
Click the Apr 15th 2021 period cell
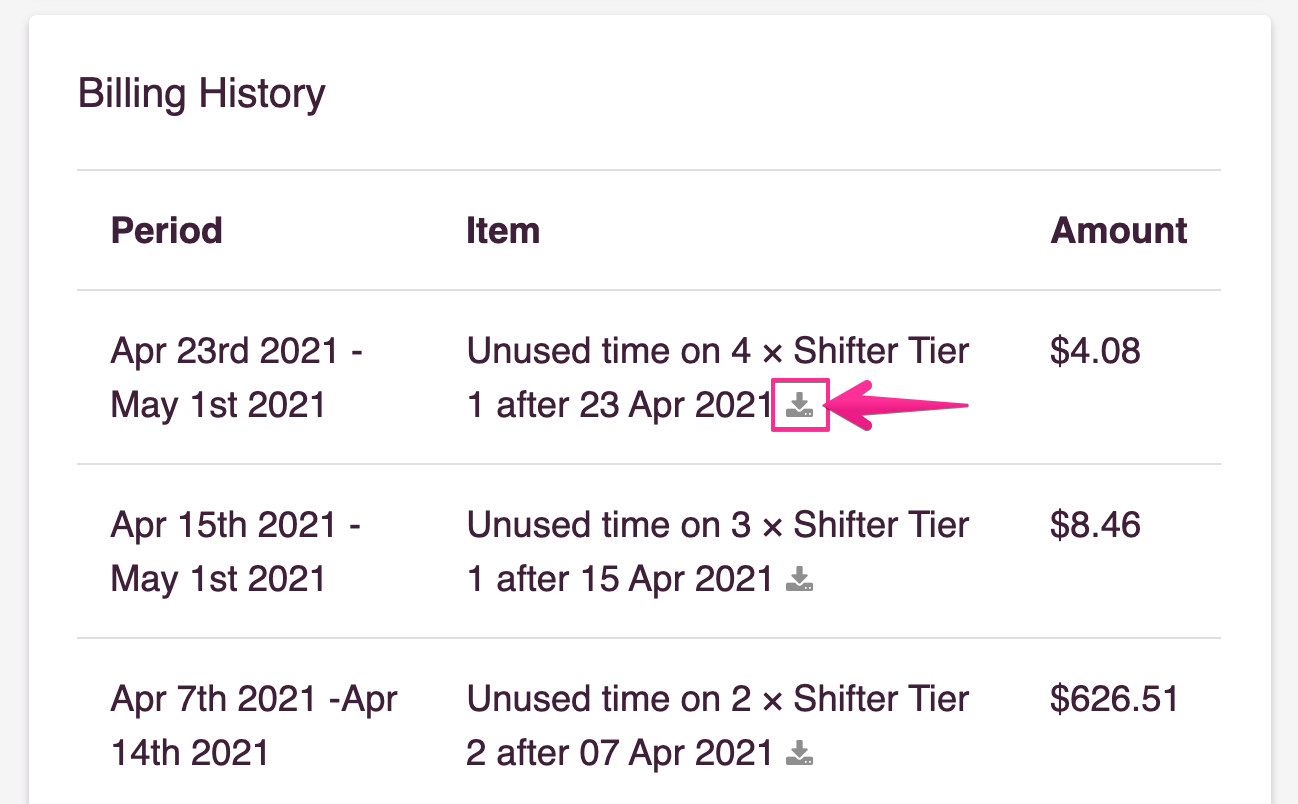[237, 552]
